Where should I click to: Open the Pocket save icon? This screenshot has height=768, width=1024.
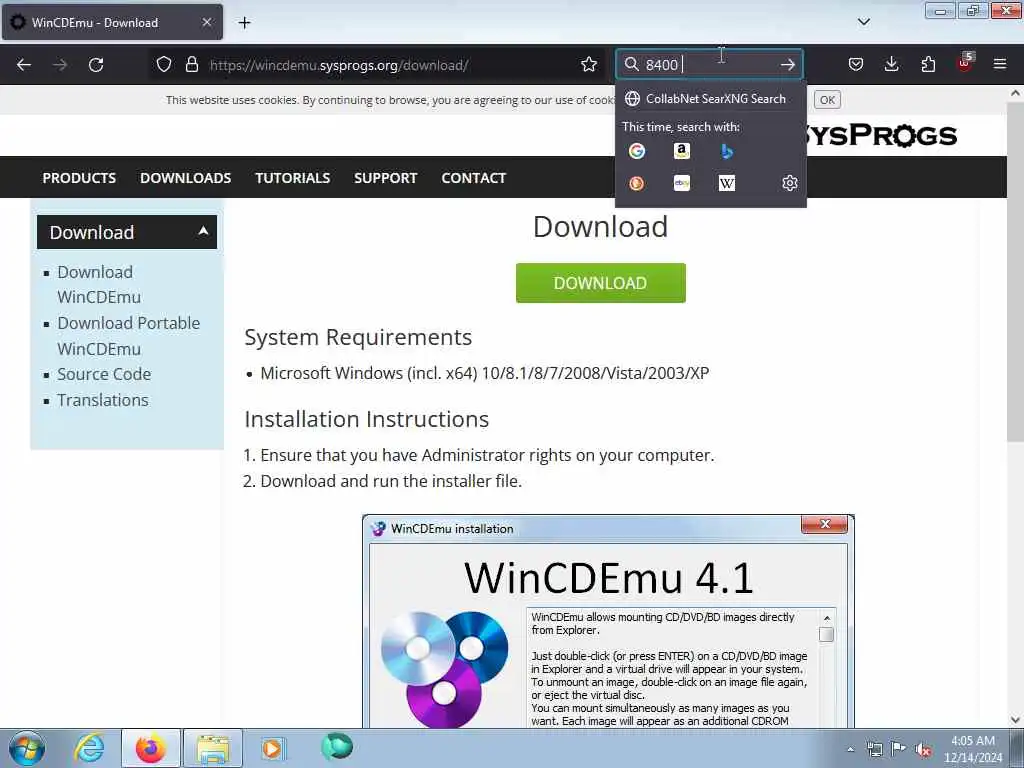click(856, 65)
